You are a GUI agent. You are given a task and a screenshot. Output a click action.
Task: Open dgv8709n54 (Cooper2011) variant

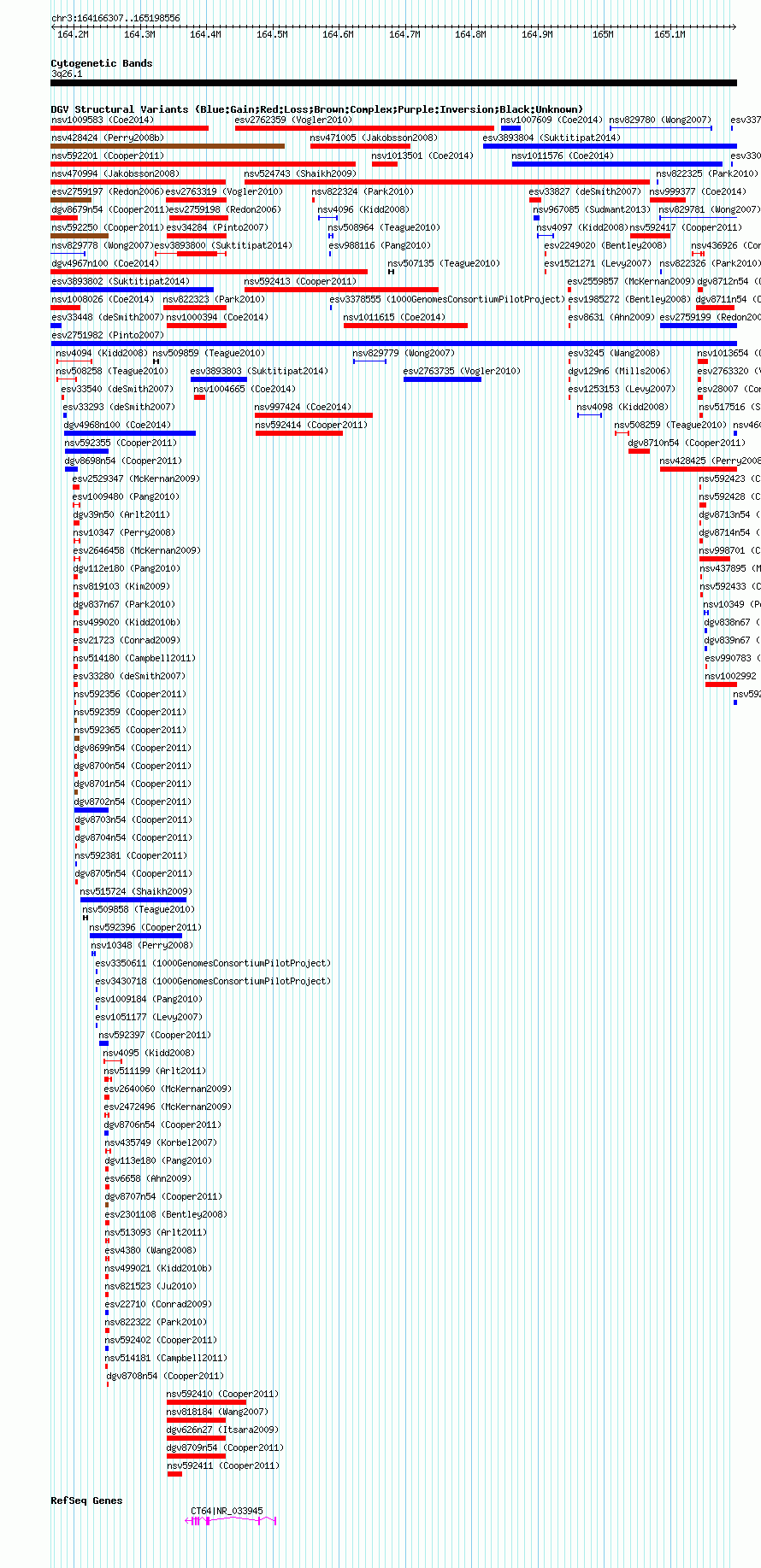(226, 1448)
